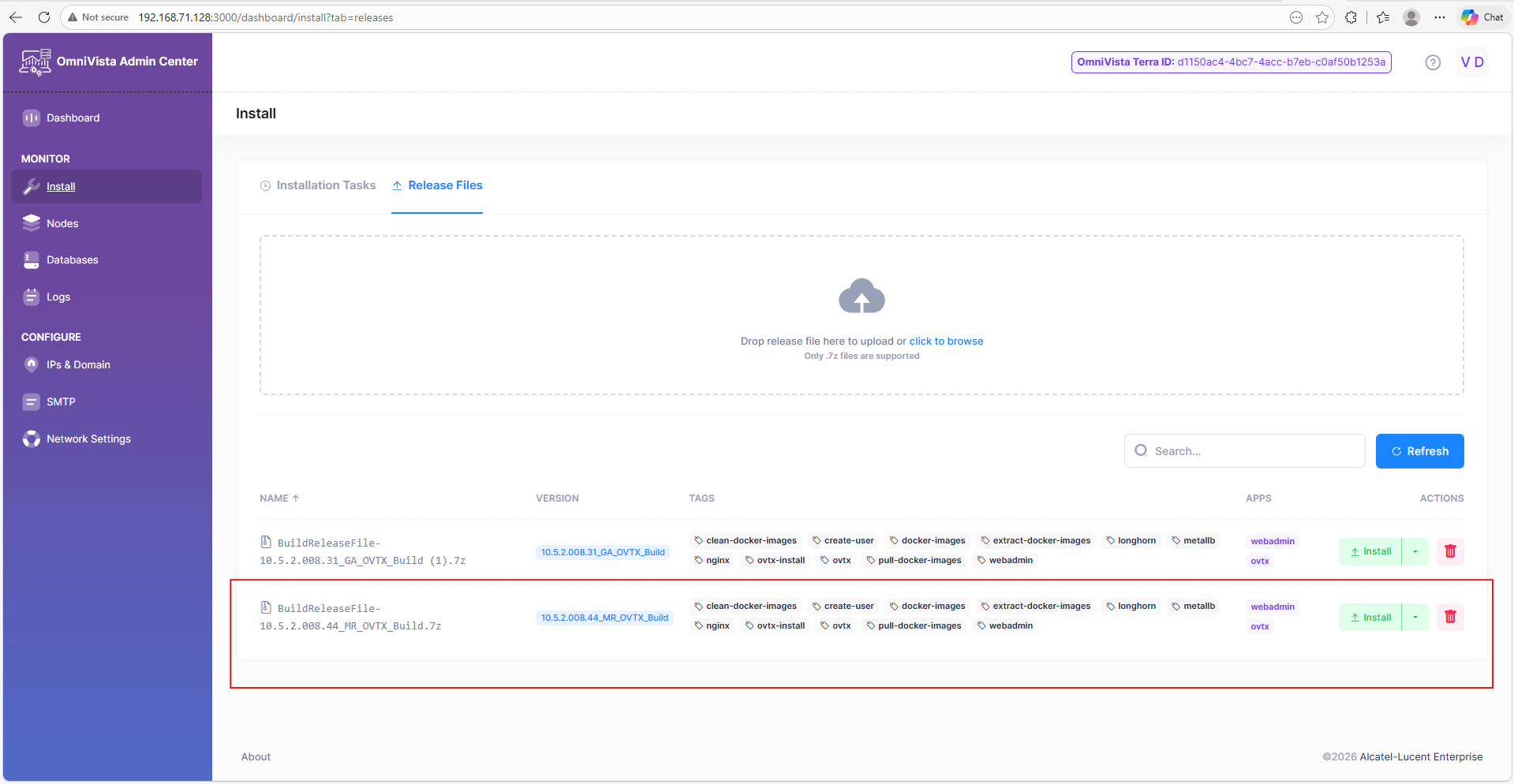Click the OmniVista Admin Center logo icon

pyautogui.click(x=36, y=62)
